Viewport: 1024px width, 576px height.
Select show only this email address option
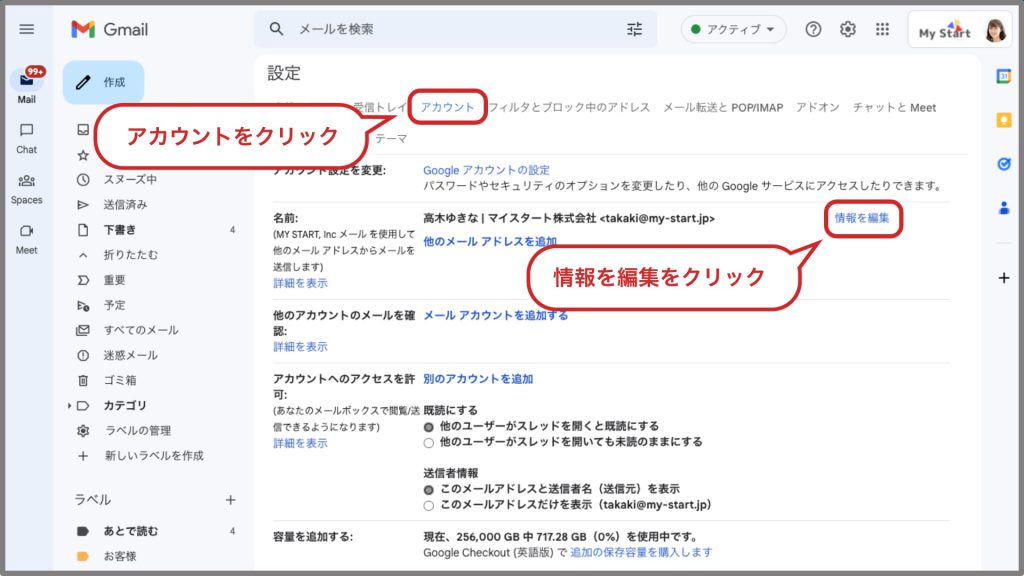pos(429,505)
